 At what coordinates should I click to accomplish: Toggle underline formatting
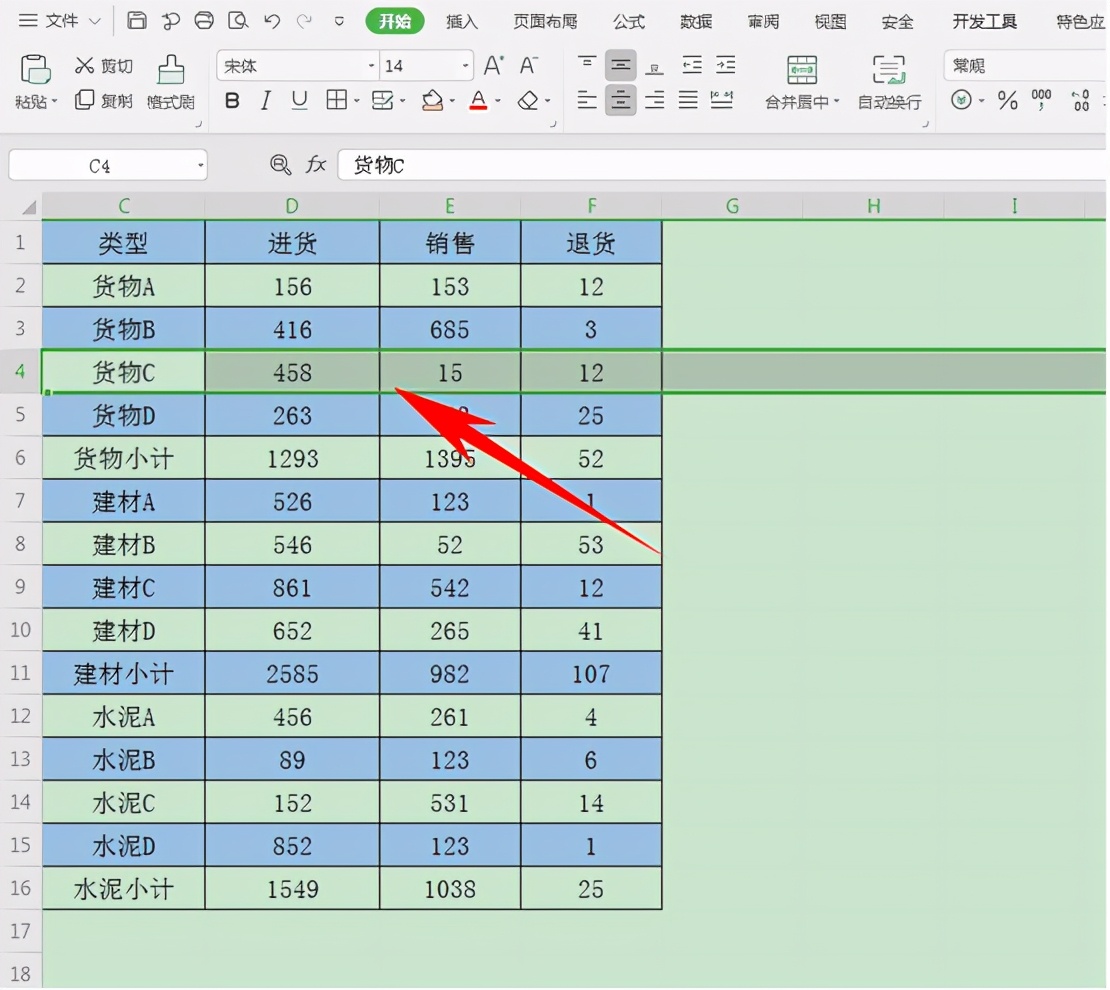tap(297, 99)
